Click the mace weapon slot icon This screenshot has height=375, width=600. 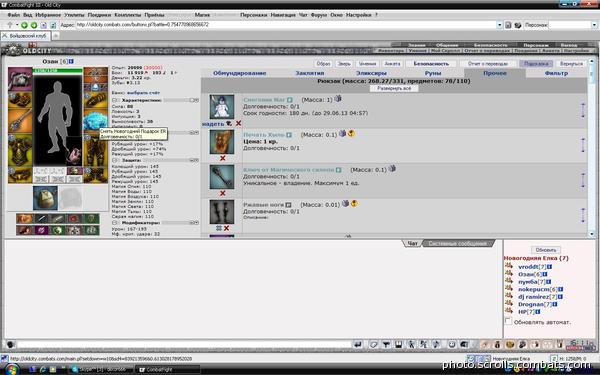coord(20,121)
